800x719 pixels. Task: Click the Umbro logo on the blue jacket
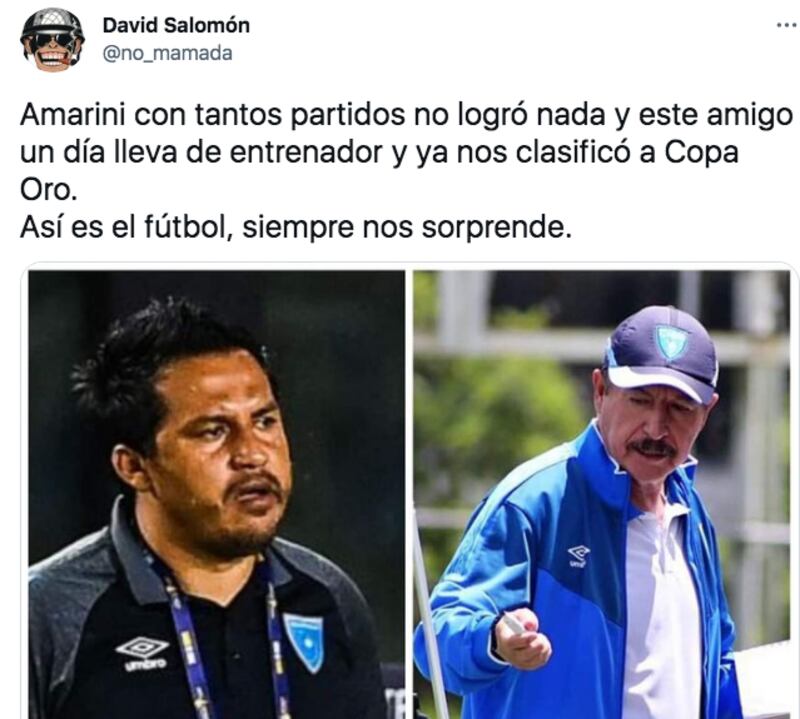click(x=578, y=556)
